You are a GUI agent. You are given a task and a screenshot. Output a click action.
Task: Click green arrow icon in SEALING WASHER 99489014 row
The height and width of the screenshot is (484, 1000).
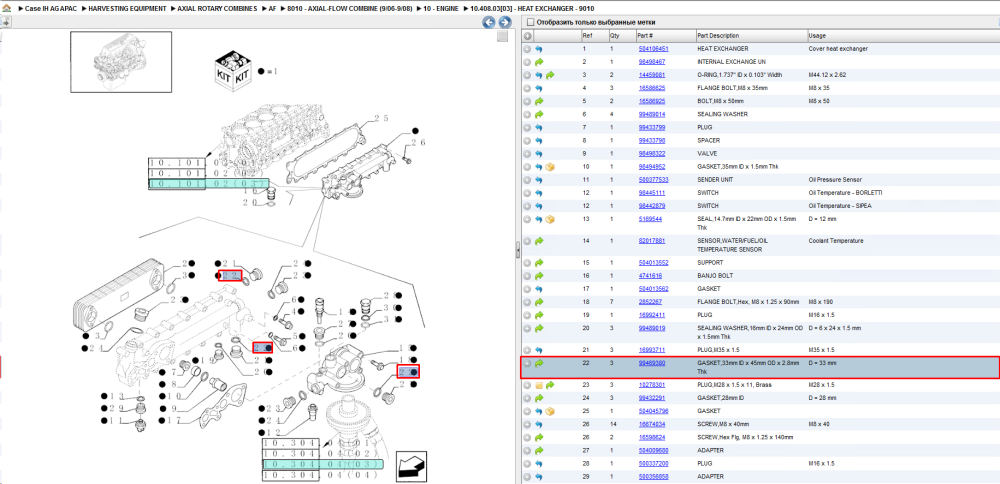(x=539, y=114)
